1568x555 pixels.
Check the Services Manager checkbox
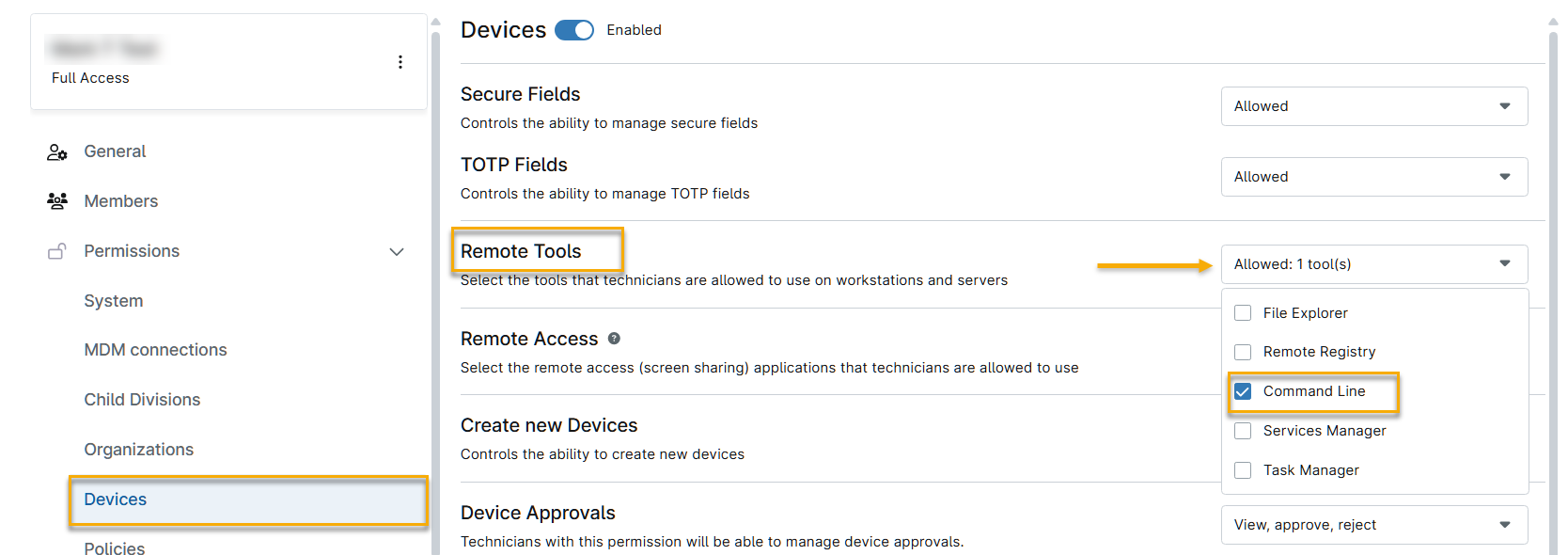tap(1243, 431)
